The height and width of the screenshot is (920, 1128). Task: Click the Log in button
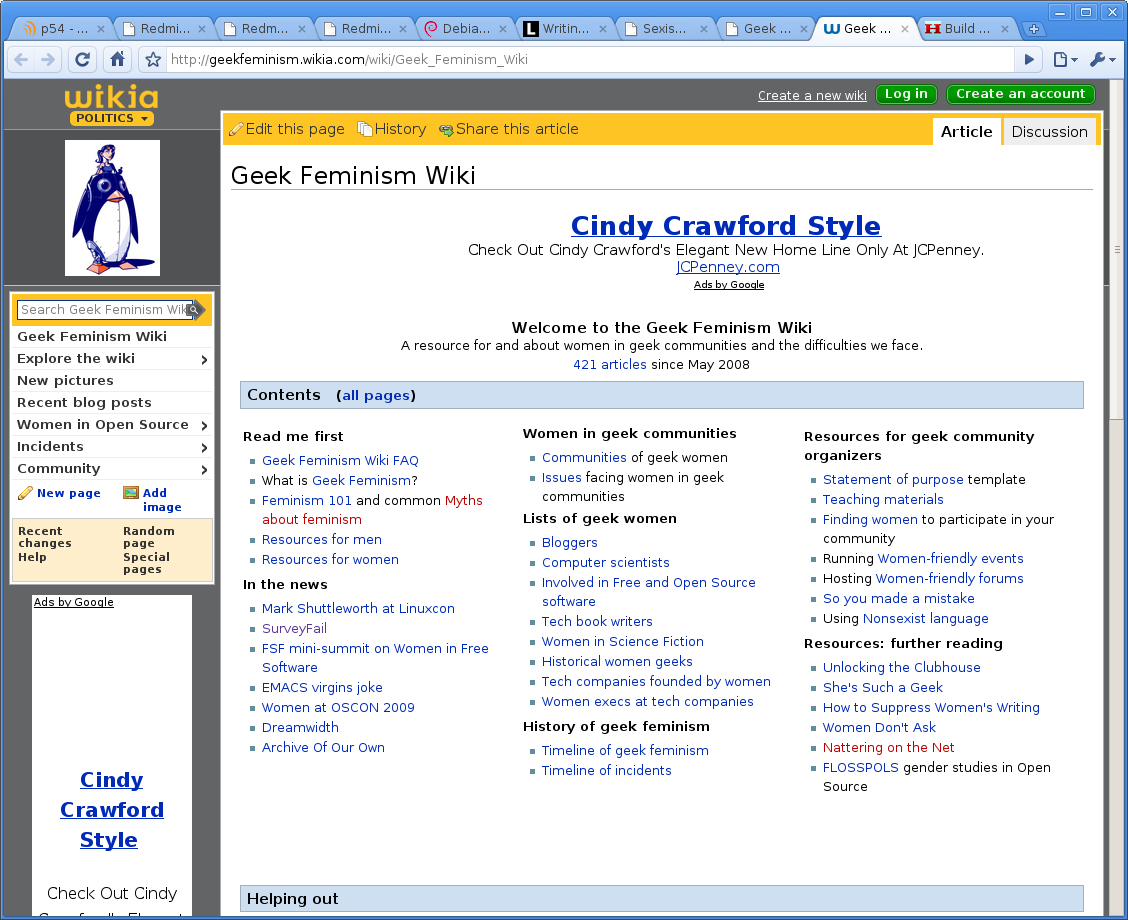pyautogui.click(x=906, y=94)
